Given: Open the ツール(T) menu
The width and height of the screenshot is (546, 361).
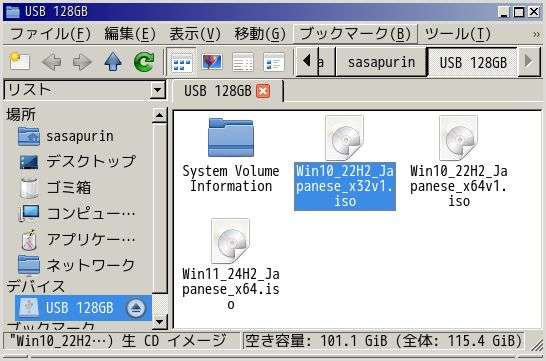Looking at the screenshot, I should pos(458,34).
